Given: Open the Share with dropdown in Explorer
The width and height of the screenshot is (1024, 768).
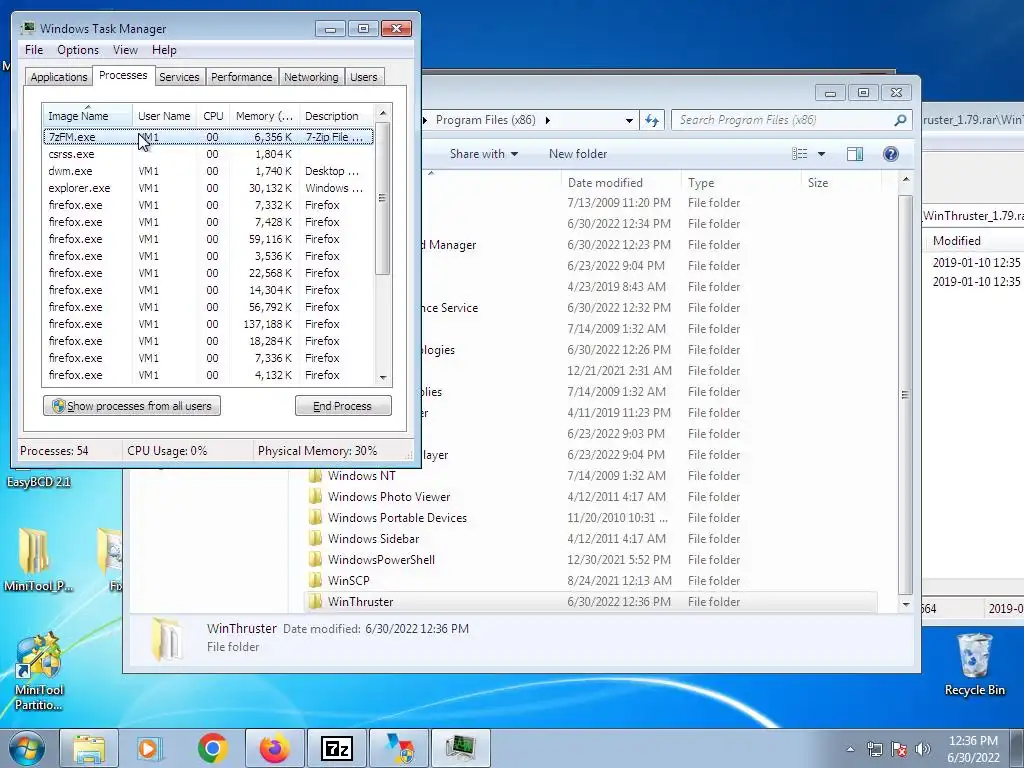Looking at the screenshot, I should tap(483, 154).
